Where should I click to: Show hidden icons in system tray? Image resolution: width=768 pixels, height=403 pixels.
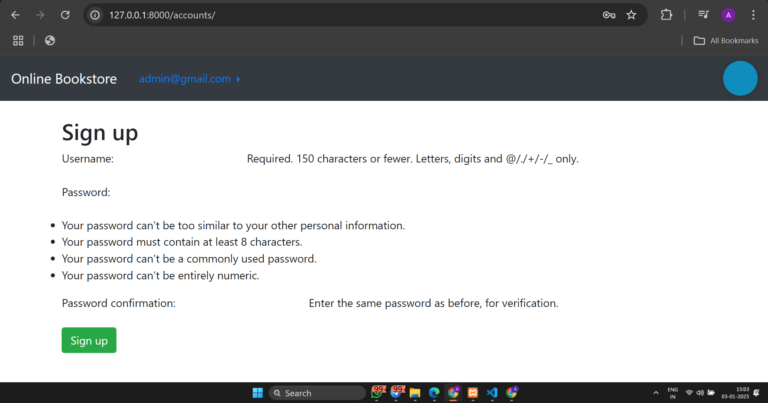pos(655,393)
